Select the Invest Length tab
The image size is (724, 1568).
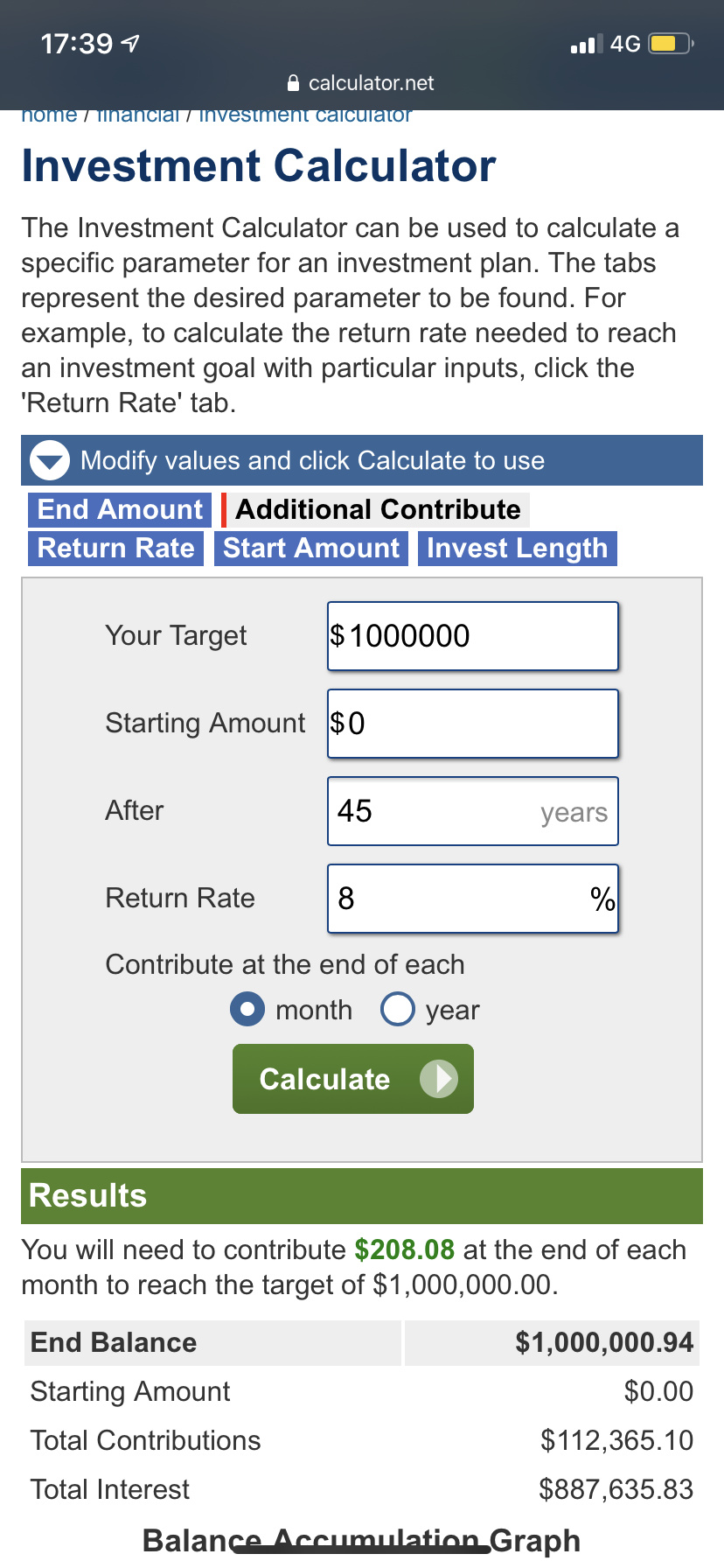pyautogui.click(x=517, y=548)
